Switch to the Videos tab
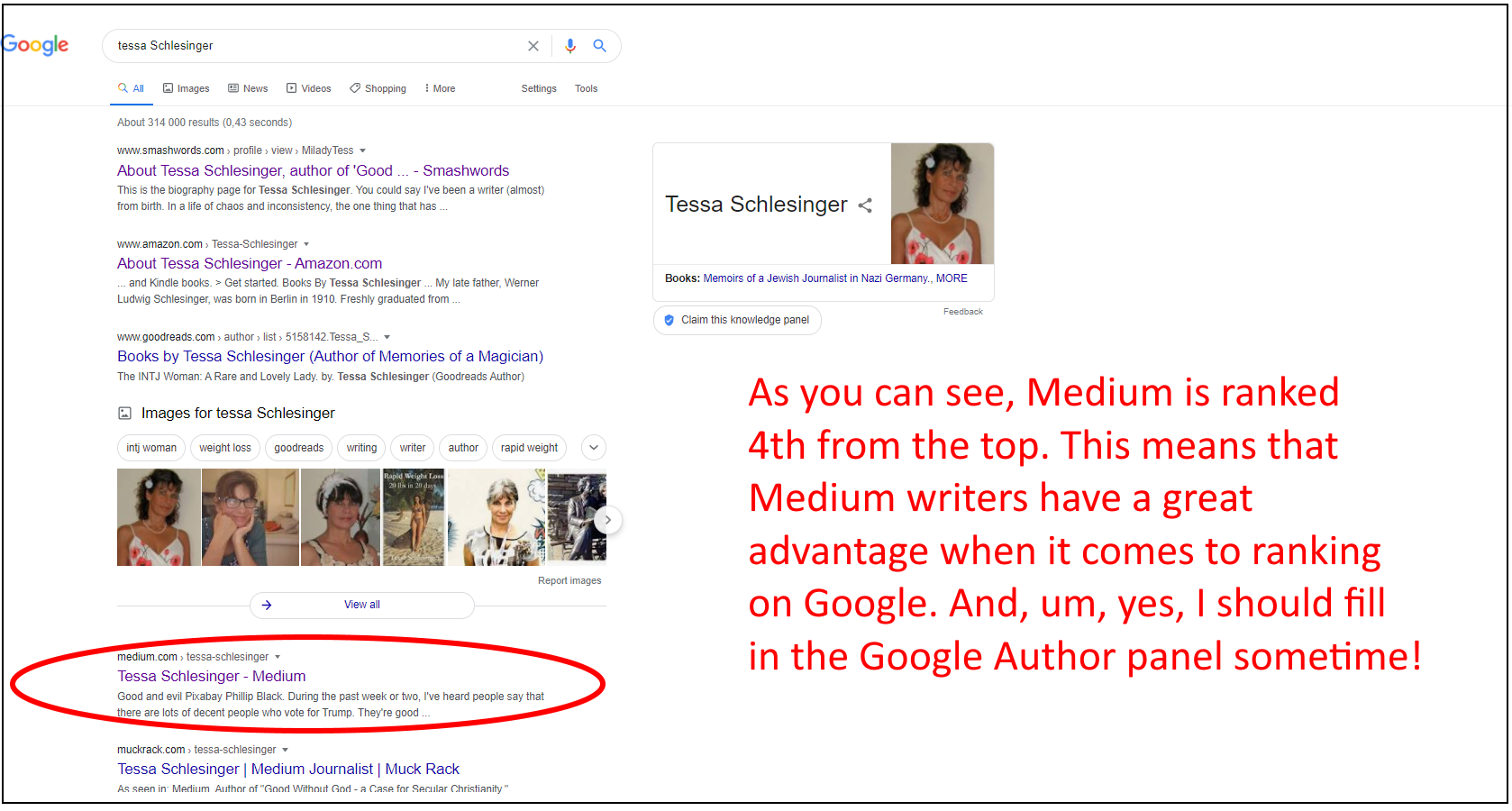The height and width of the screenshot is (811, 1512). point(309,88)
